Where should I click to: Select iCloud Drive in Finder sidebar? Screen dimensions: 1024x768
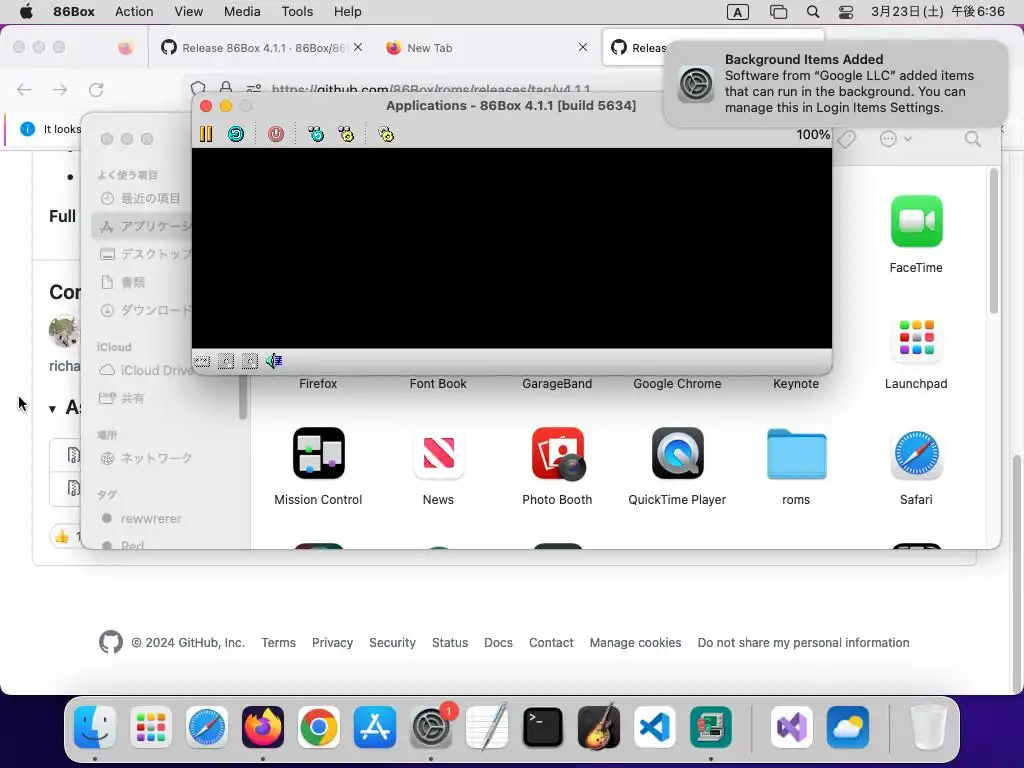(x=145, y=370)
